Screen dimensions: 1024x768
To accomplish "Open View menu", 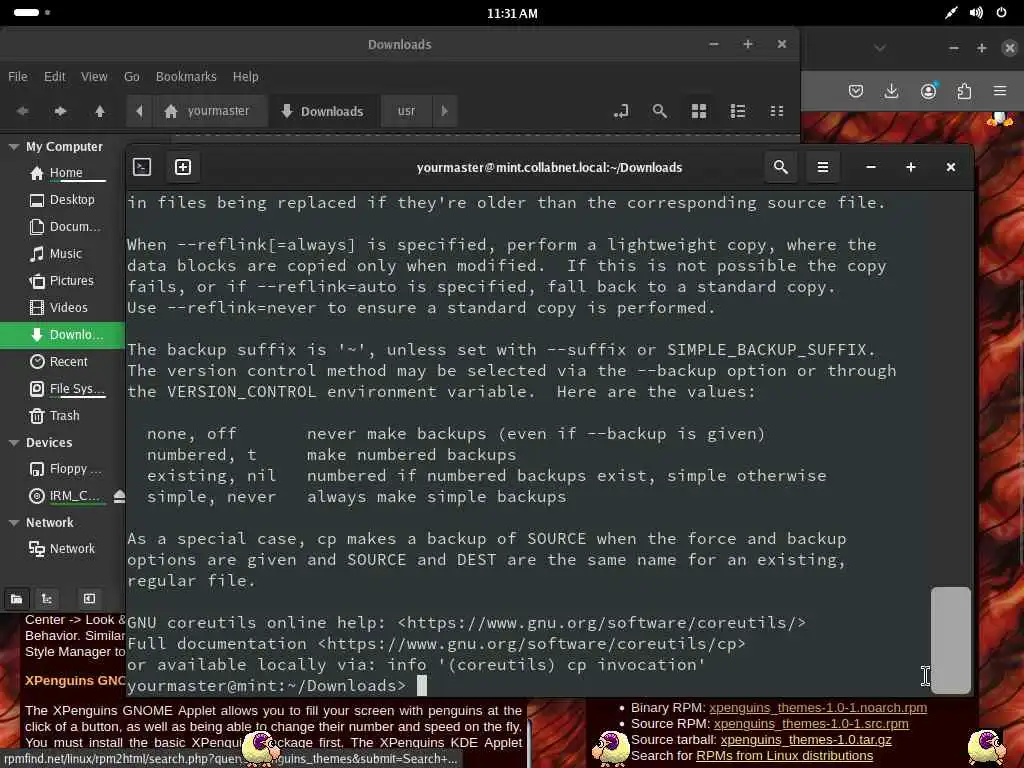I will point(94,76).
